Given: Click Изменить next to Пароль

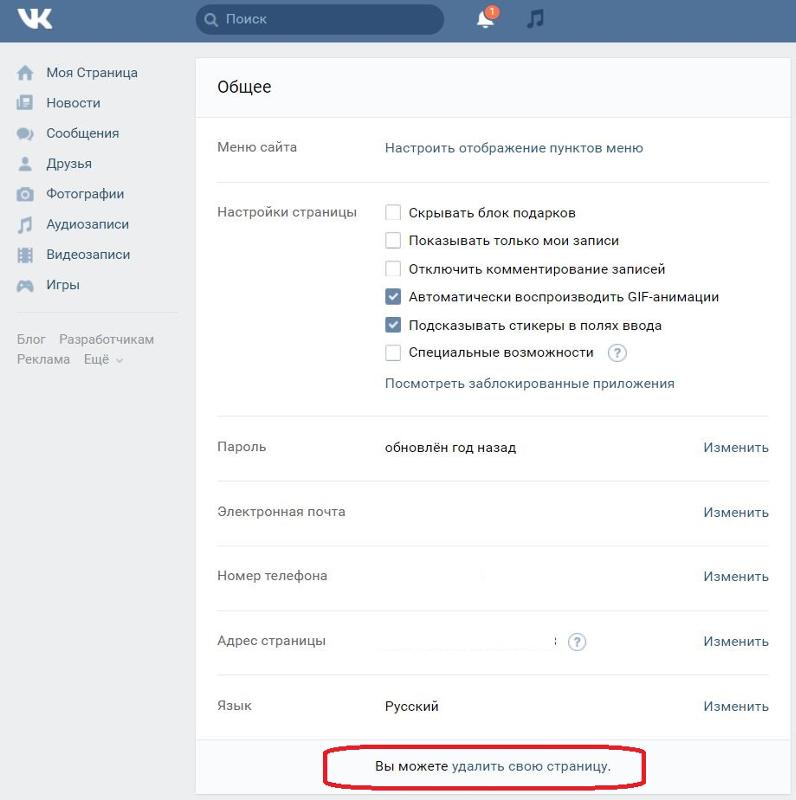Looking at the screenshot, I should [x=735, y=448].
